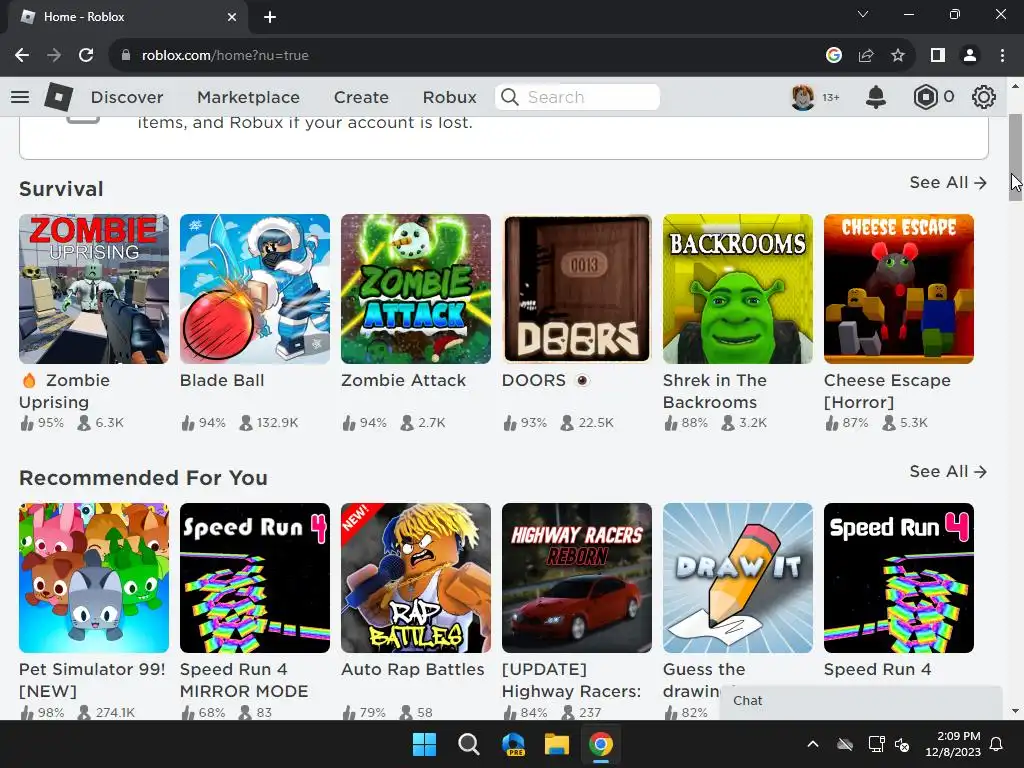Open Microsoft Edge from taskbar
The image size is (1024, 768).
click(x=513, y=744)
